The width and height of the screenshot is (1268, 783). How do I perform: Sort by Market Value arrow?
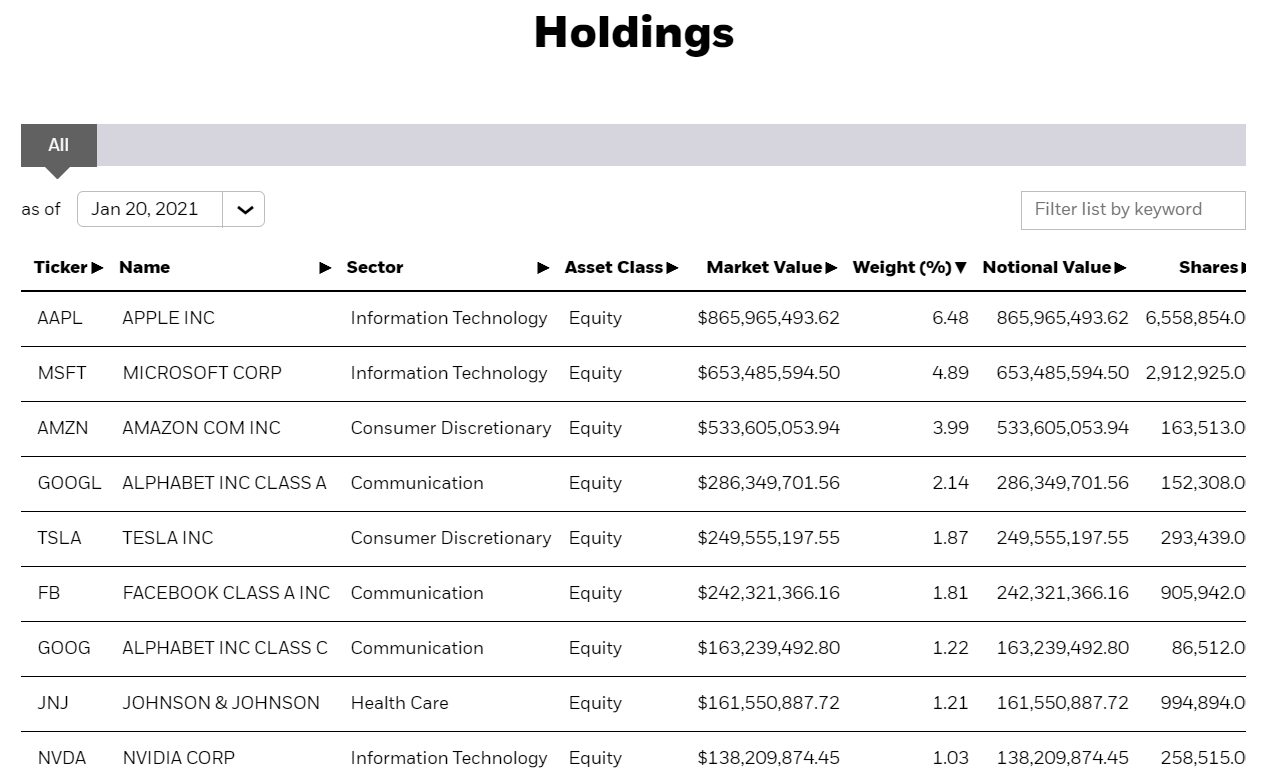click(832, 268)
